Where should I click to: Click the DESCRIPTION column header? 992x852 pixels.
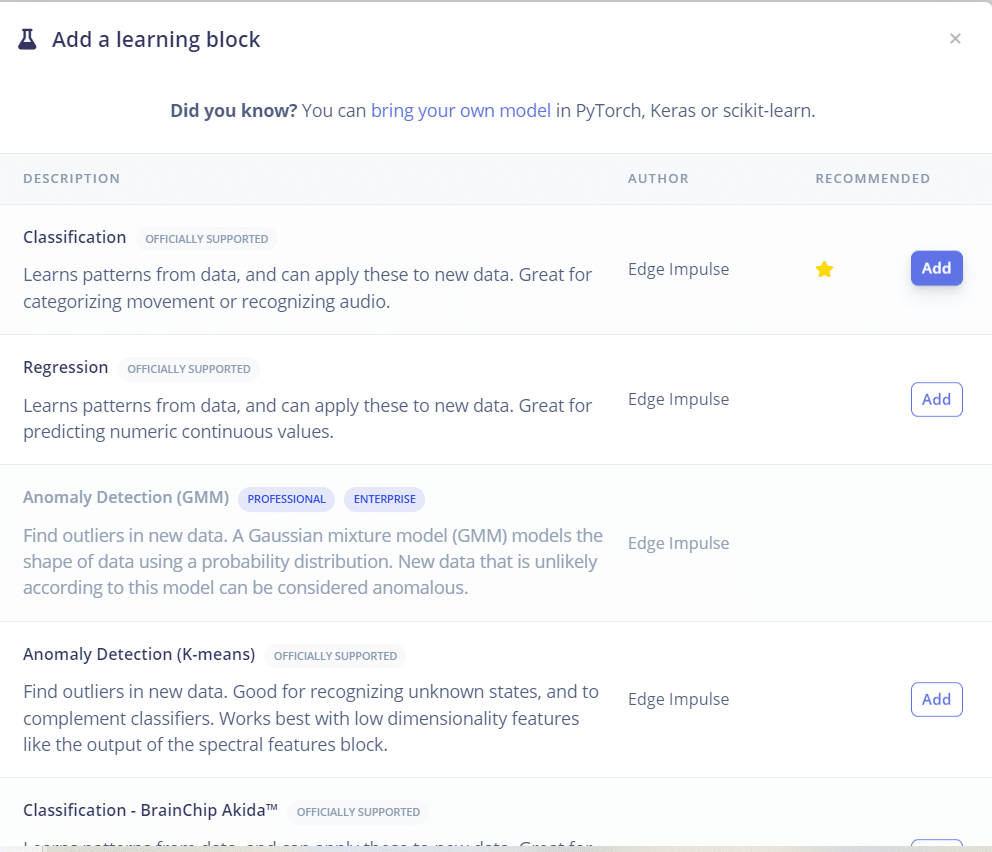click(71, 179)
